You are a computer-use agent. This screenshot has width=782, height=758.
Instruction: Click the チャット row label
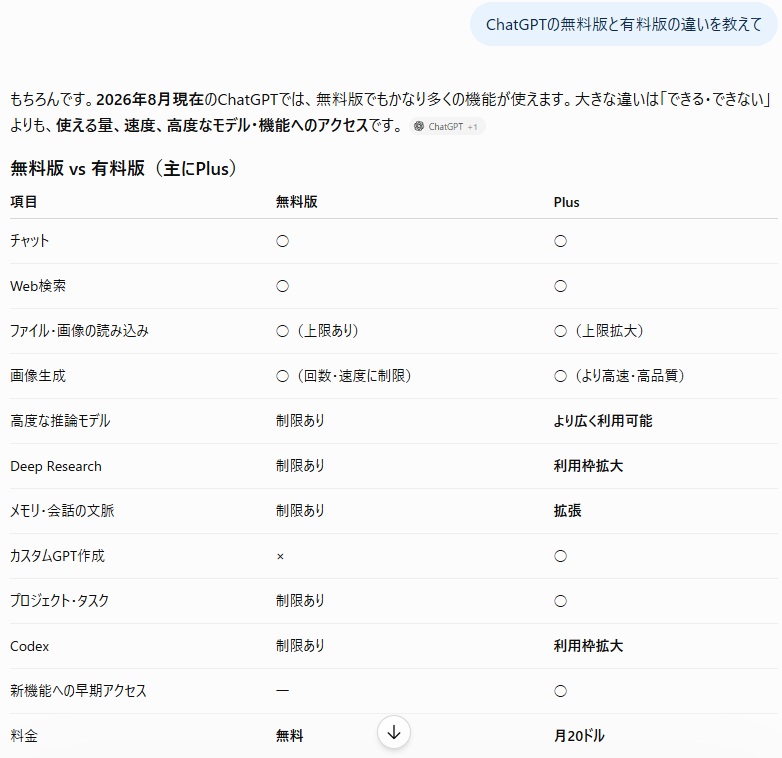pyautogui.click(x=29, y=241)
